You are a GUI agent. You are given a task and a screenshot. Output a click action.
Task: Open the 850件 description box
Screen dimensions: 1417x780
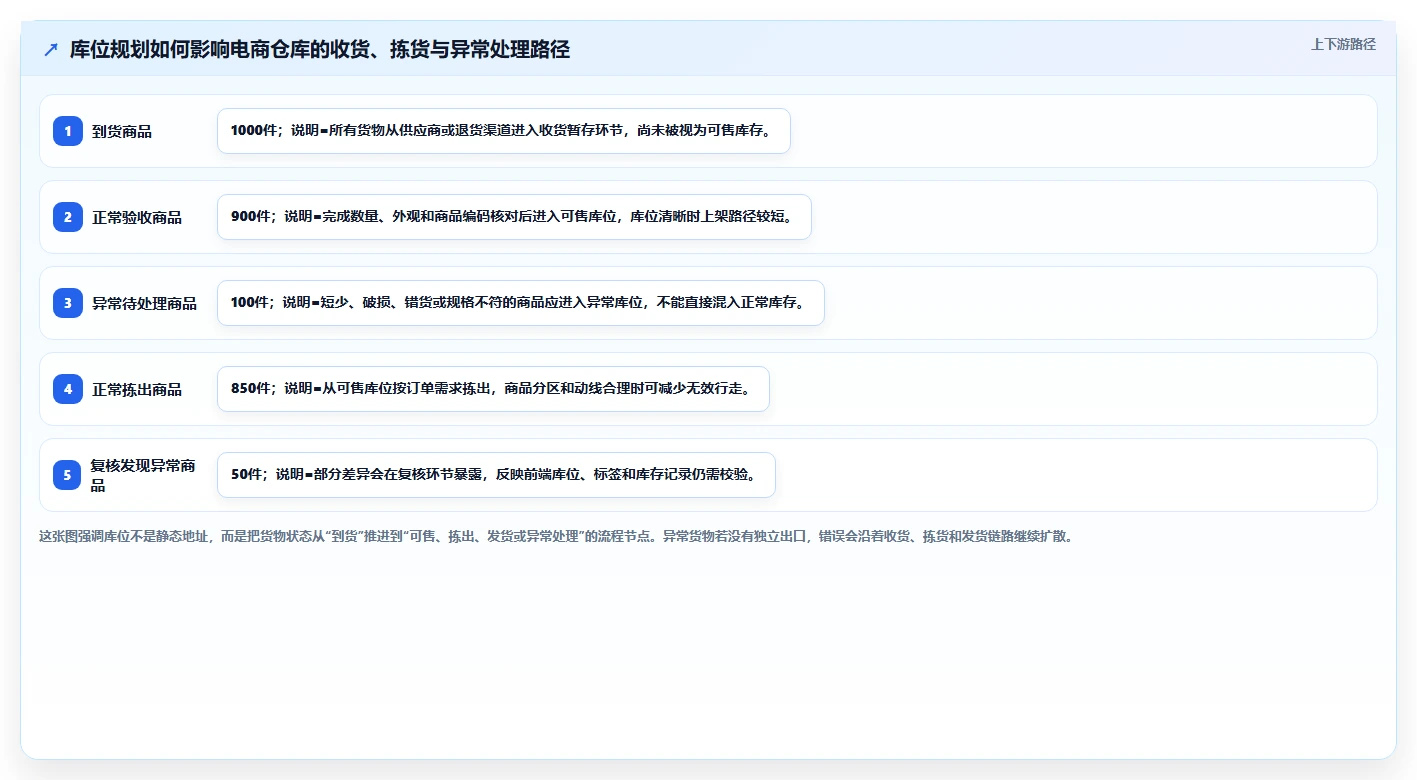pyautogui.click(x=493, y=389)
